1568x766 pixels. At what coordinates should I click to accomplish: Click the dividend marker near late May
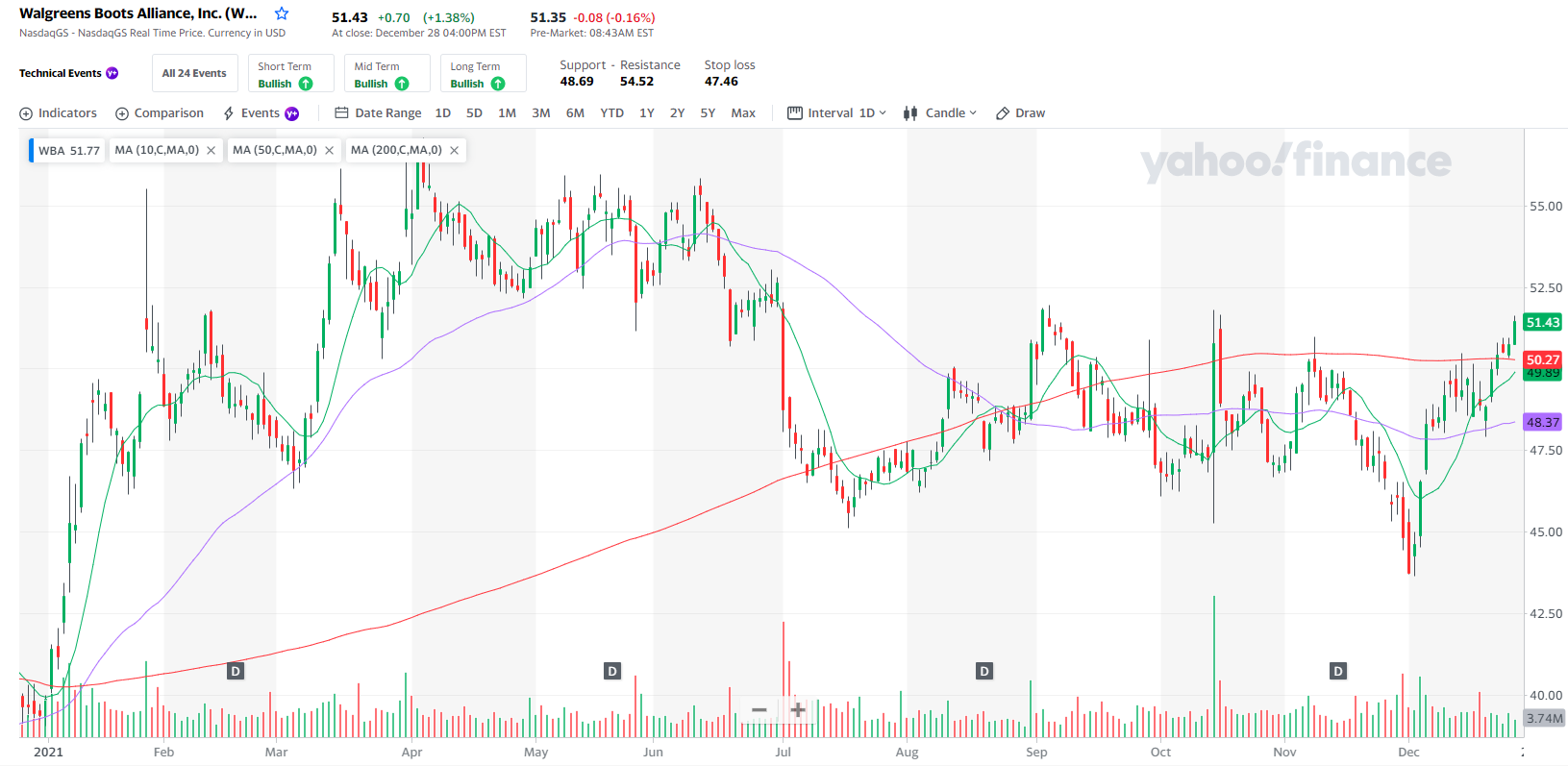[612, 671]
